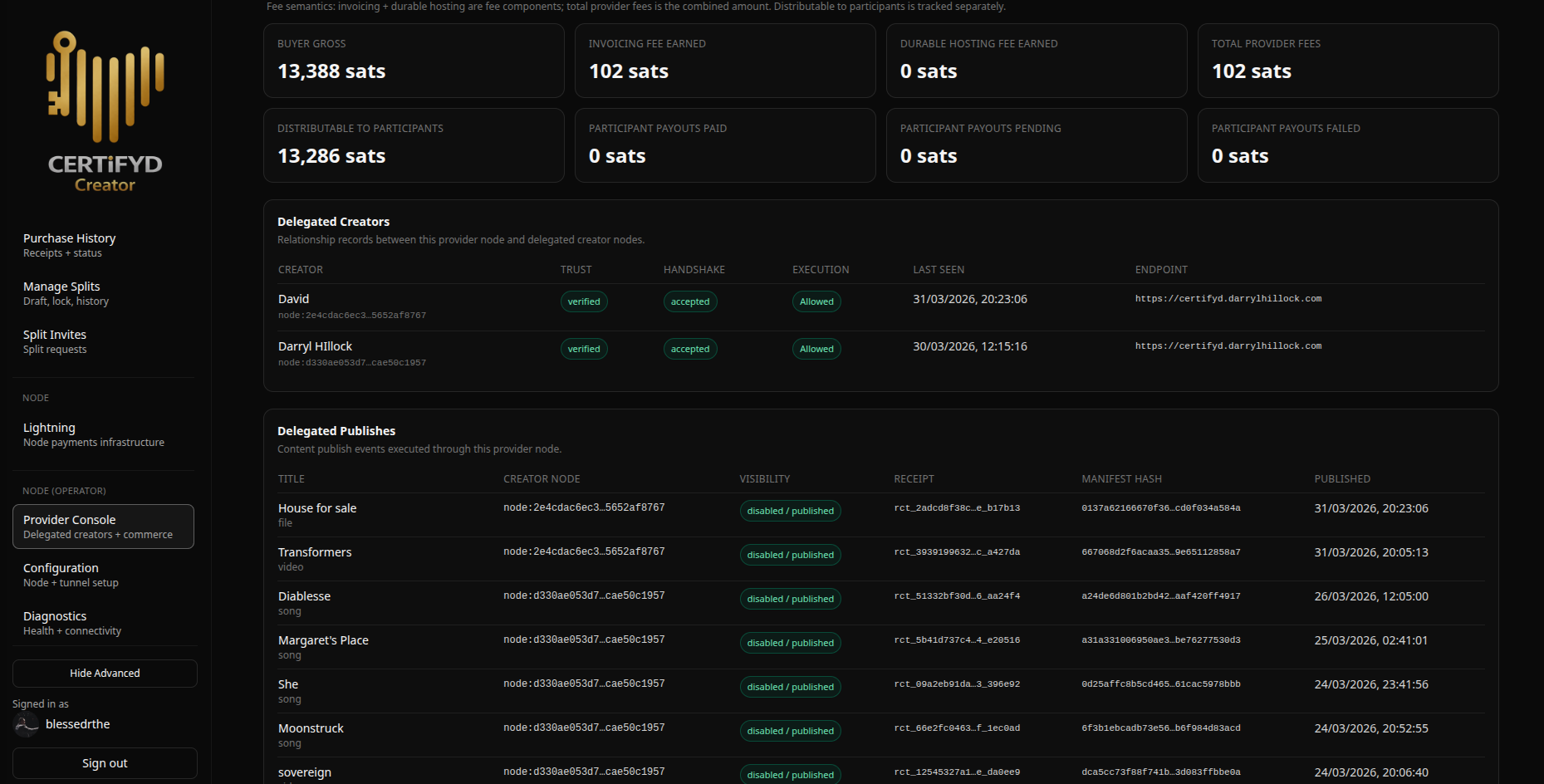Click the Buyer Gross 13,388 sats card
This screenshot has width=1544, height=784.
pos(414,61)
